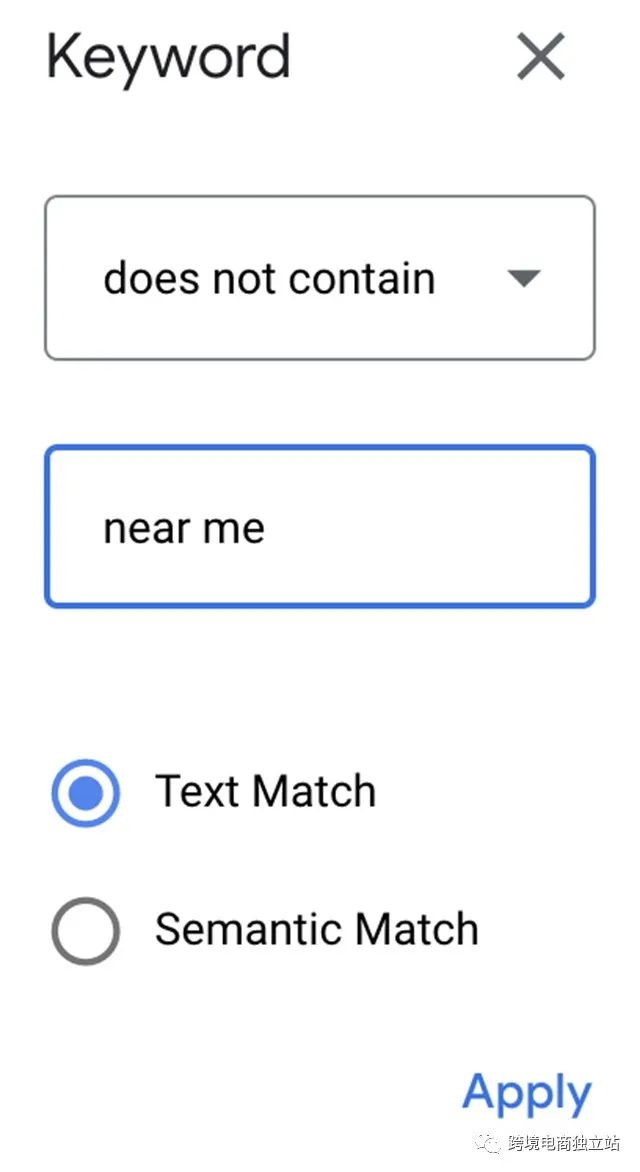Select the Semantic Match radio button
Viewport: 640px width, 1172px height.
(x=86, y=931)
